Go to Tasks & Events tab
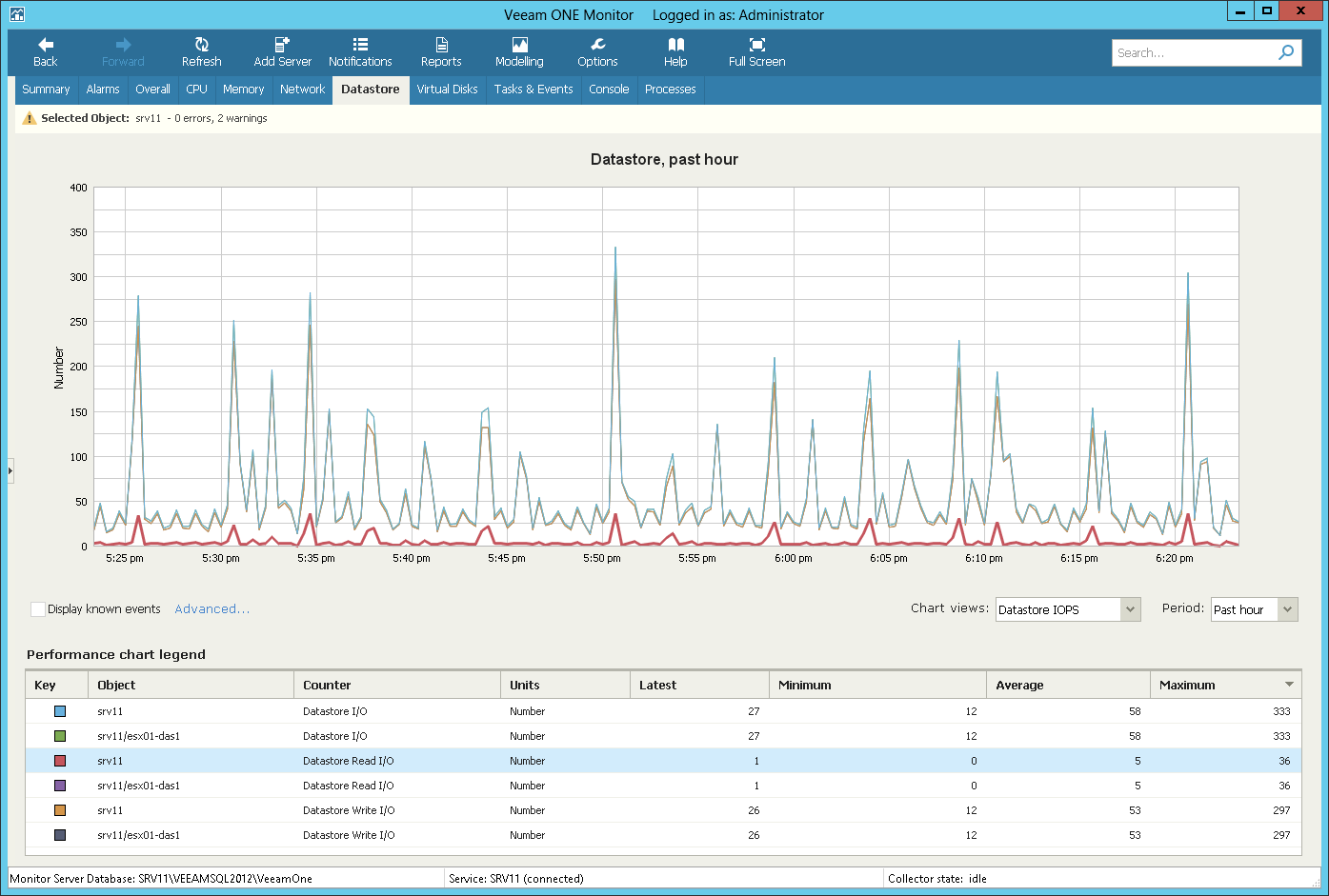Viewport: 1329px width, 896px height. click(534, 90)
